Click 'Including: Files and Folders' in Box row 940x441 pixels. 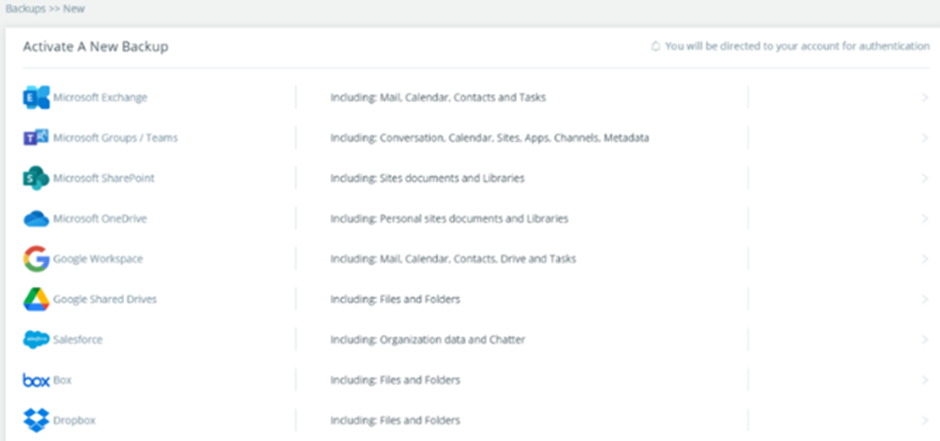tap(396, 380)
